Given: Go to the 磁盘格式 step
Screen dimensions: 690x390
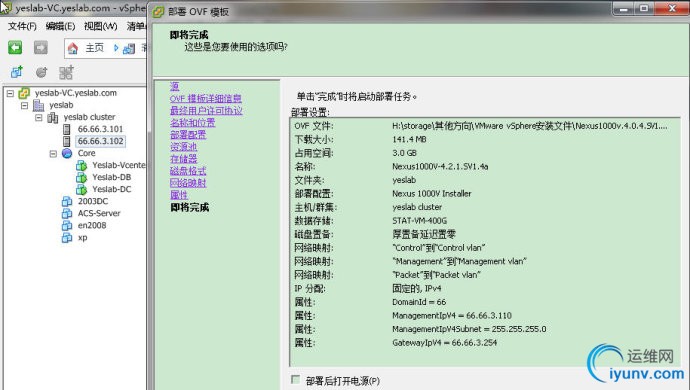Looking at the screenshot, I should pos(188,171).
